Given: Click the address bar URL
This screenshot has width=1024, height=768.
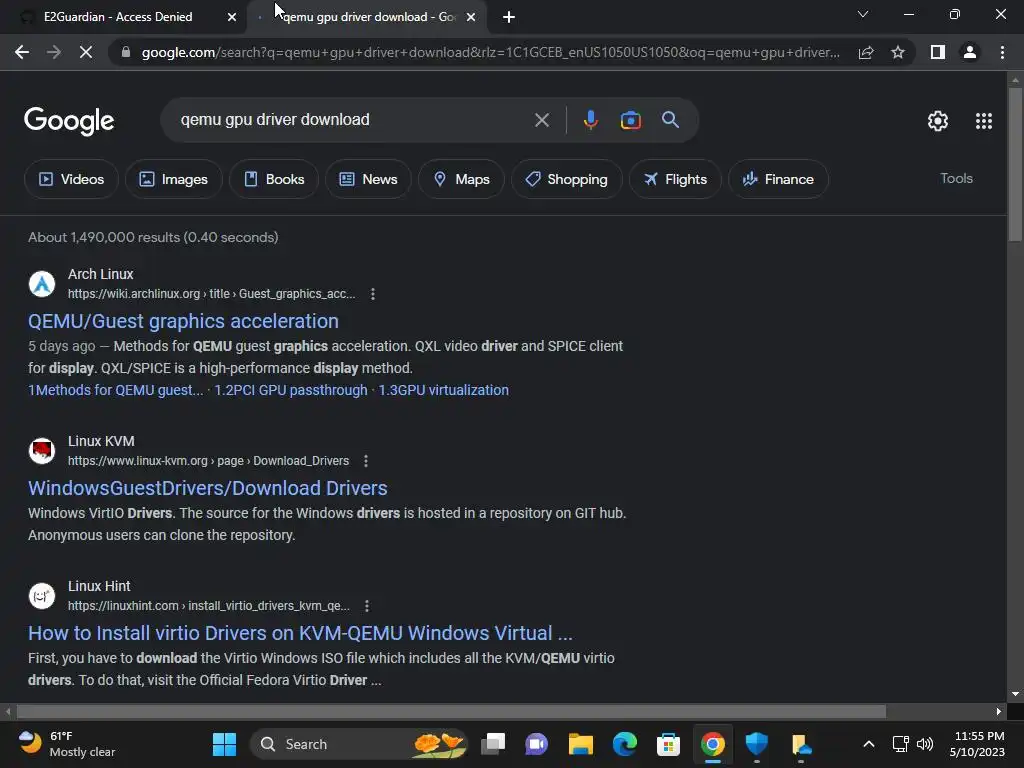Looking at the screenshot, I should click(490, 52).
